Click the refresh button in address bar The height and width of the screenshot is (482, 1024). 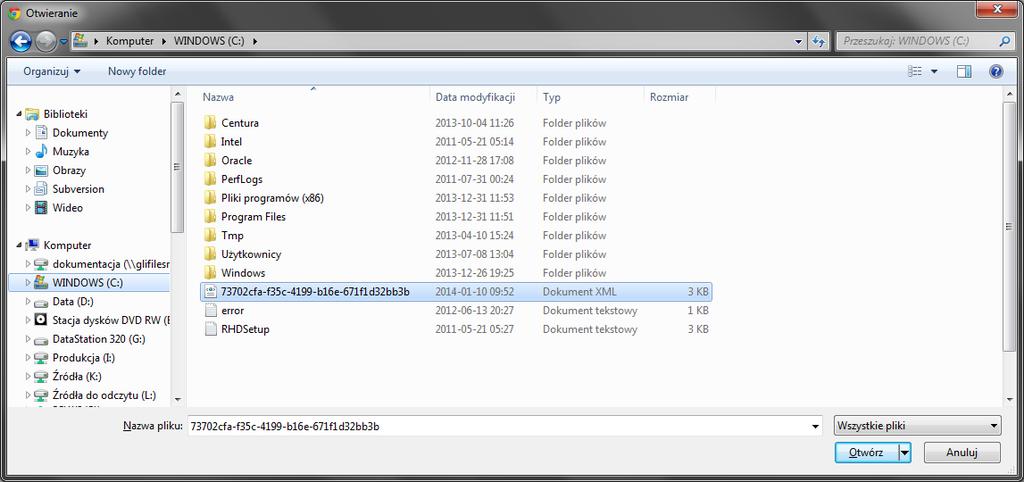pos(818,41)
